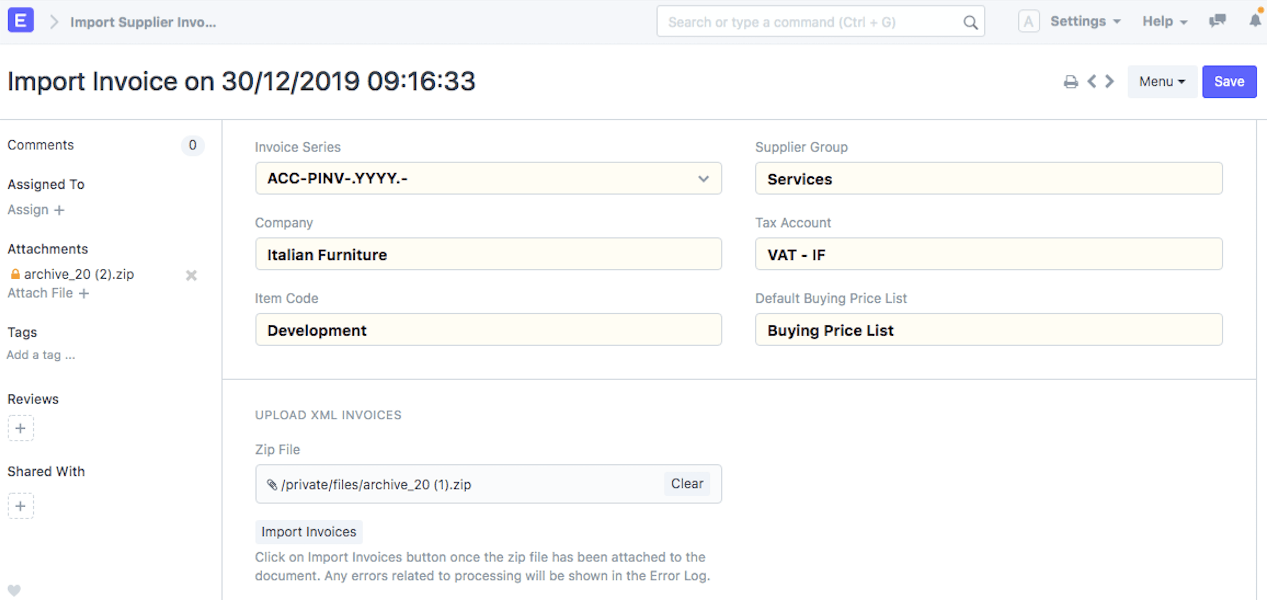Expand the Menu dropdown button
1267x600 pixels.
1161,82
